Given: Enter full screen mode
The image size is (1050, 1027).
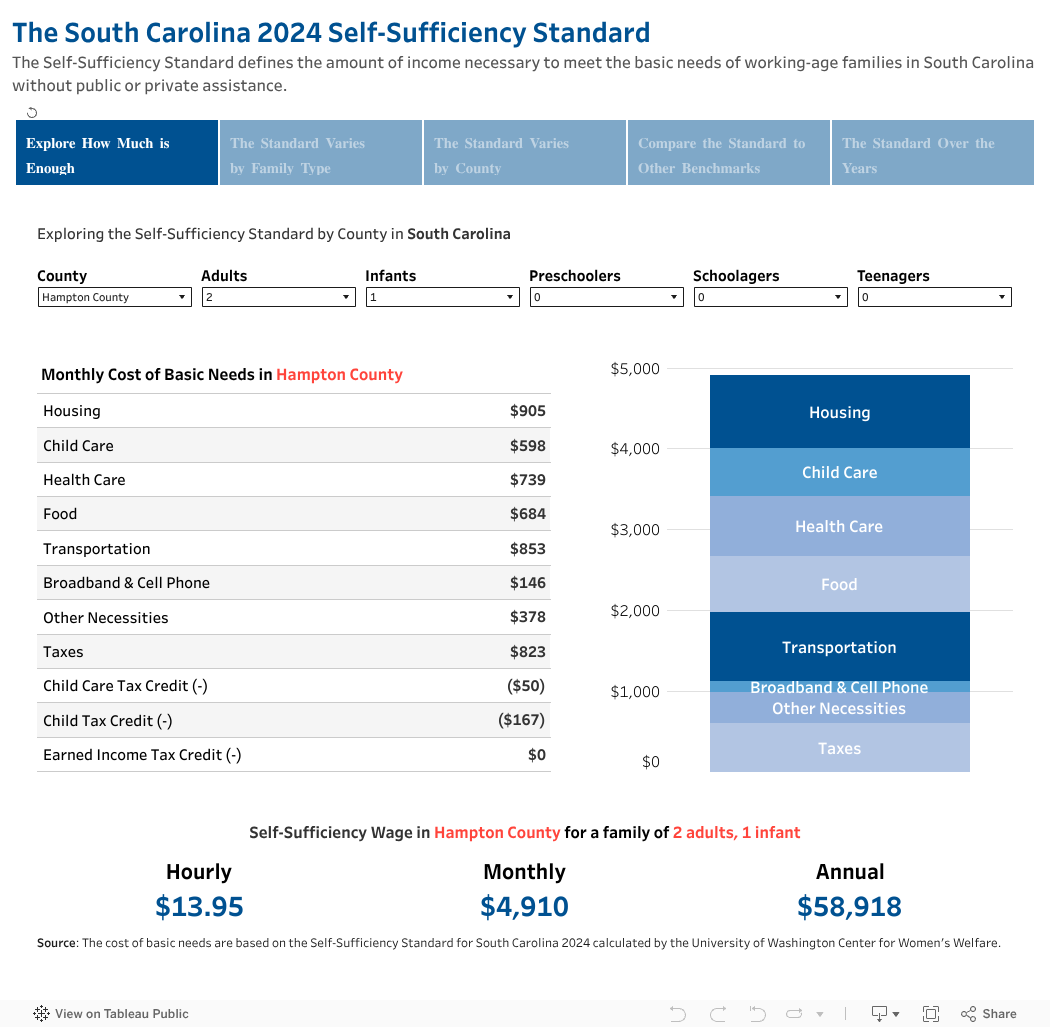Looking at the screenshot, I should click(x=931, y=1014).
